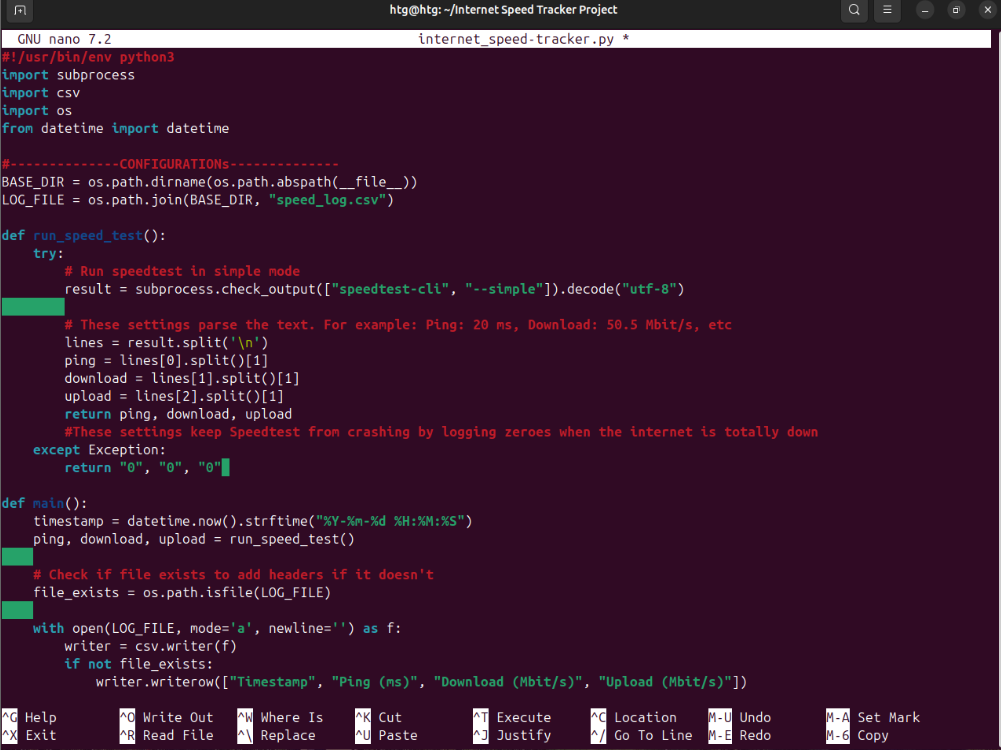Click the ^K Cut shortcut
Screen dimensions: 1001x750
click(x=379, y=717)
